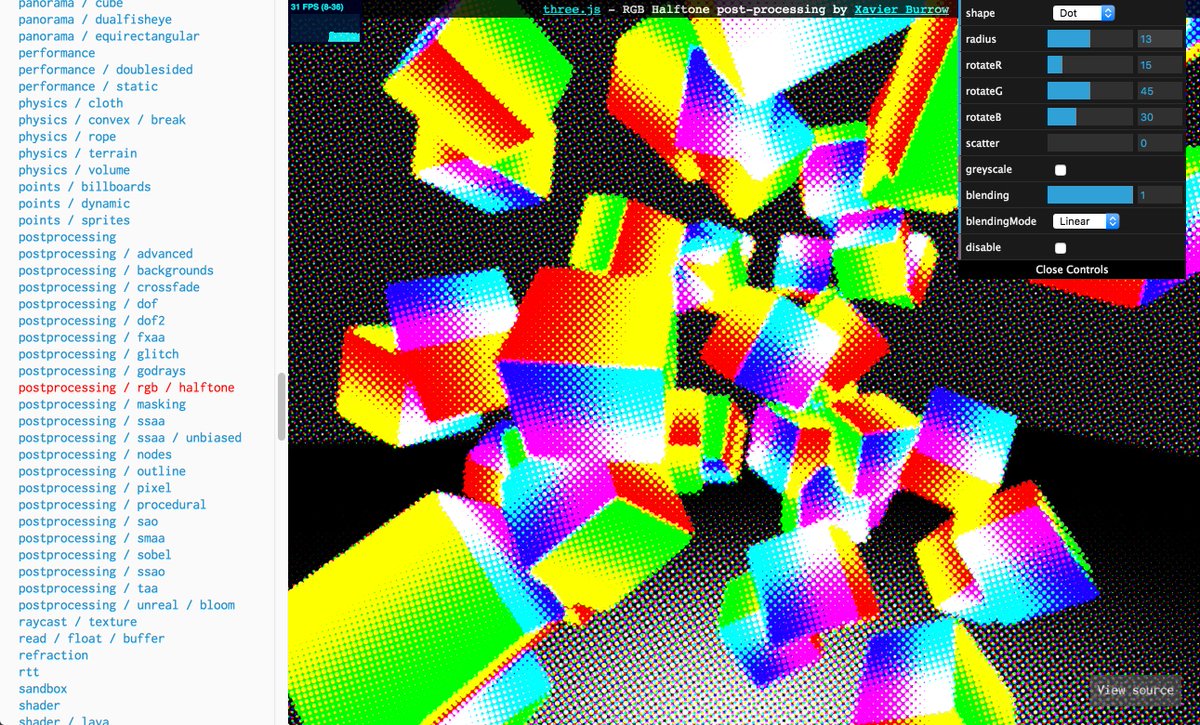
Task: Open postprocessing / masking example
Action: [102, 404]
